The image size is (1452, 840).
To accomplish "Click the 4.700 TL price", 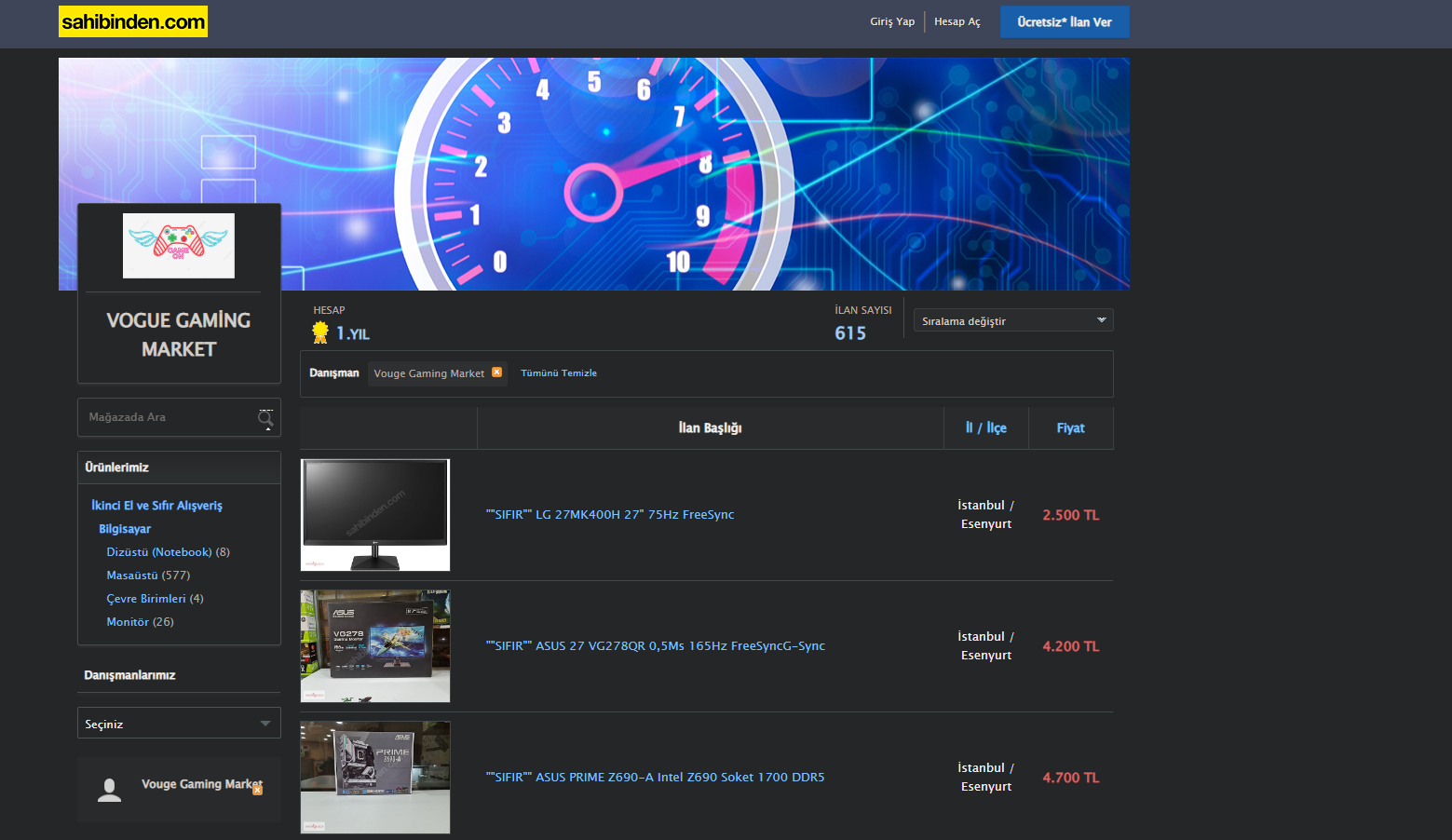I will [1071, 778].
